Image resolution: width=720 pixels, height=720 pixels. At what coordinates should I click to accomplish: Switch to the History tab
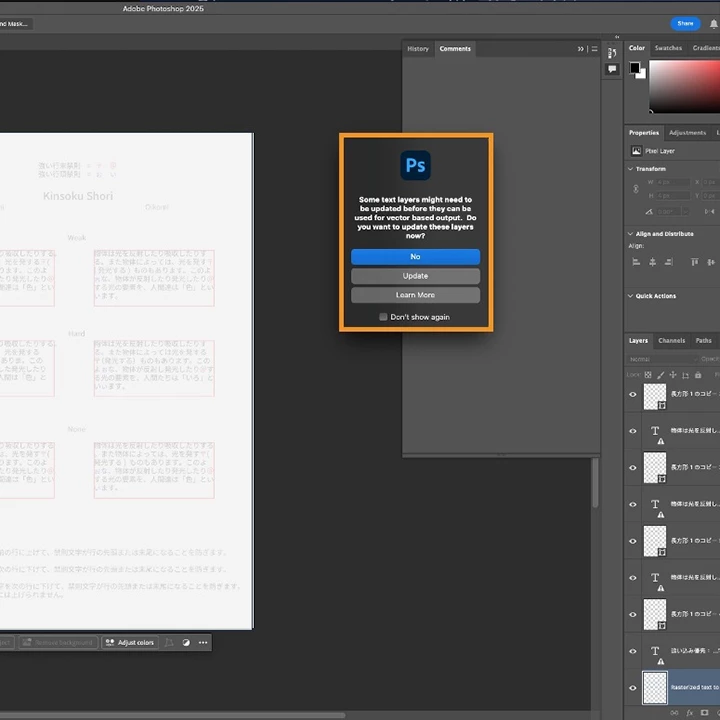pyautogui.click(x=418, y=49)
